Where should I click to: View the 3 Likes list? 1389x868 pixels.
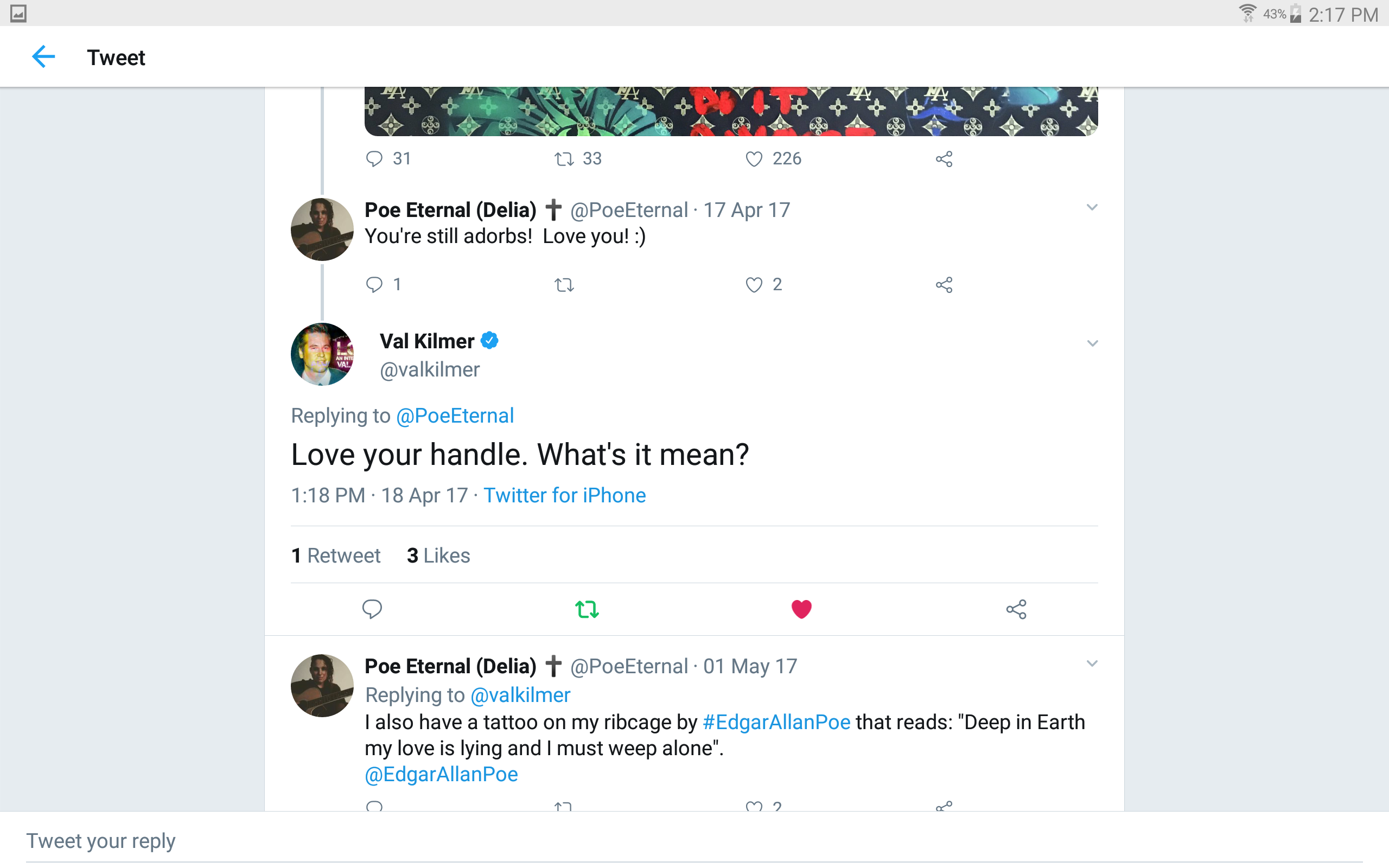point(438,555)
